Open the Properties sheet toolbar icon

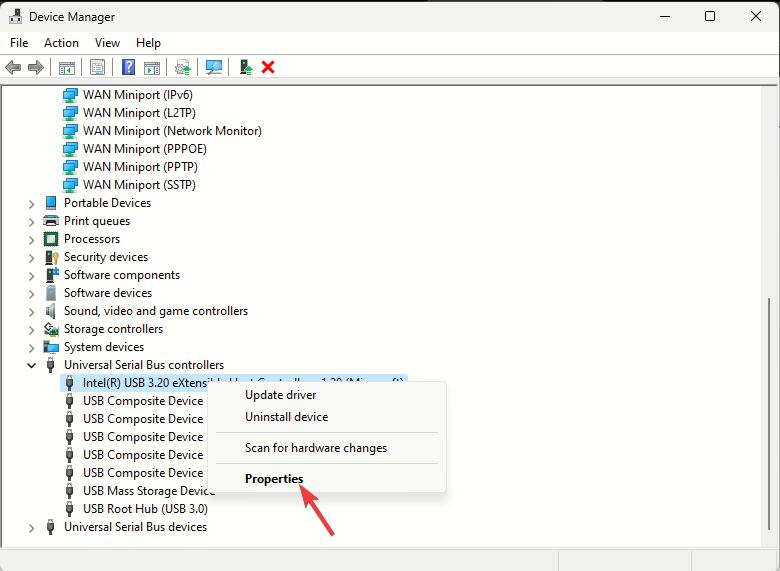(x=98, y=67)
